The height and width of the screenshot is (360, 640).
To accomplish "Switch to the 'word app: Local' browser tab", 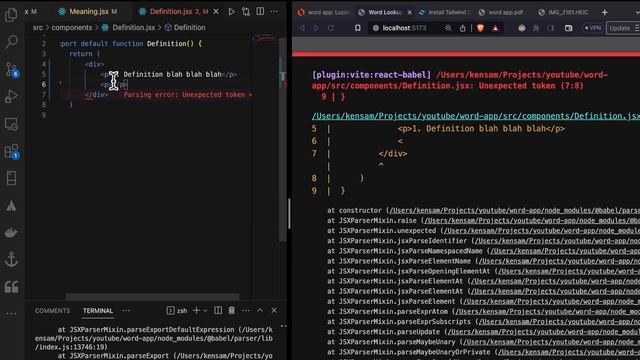I will pyautogui.click(x=325, y=12).
